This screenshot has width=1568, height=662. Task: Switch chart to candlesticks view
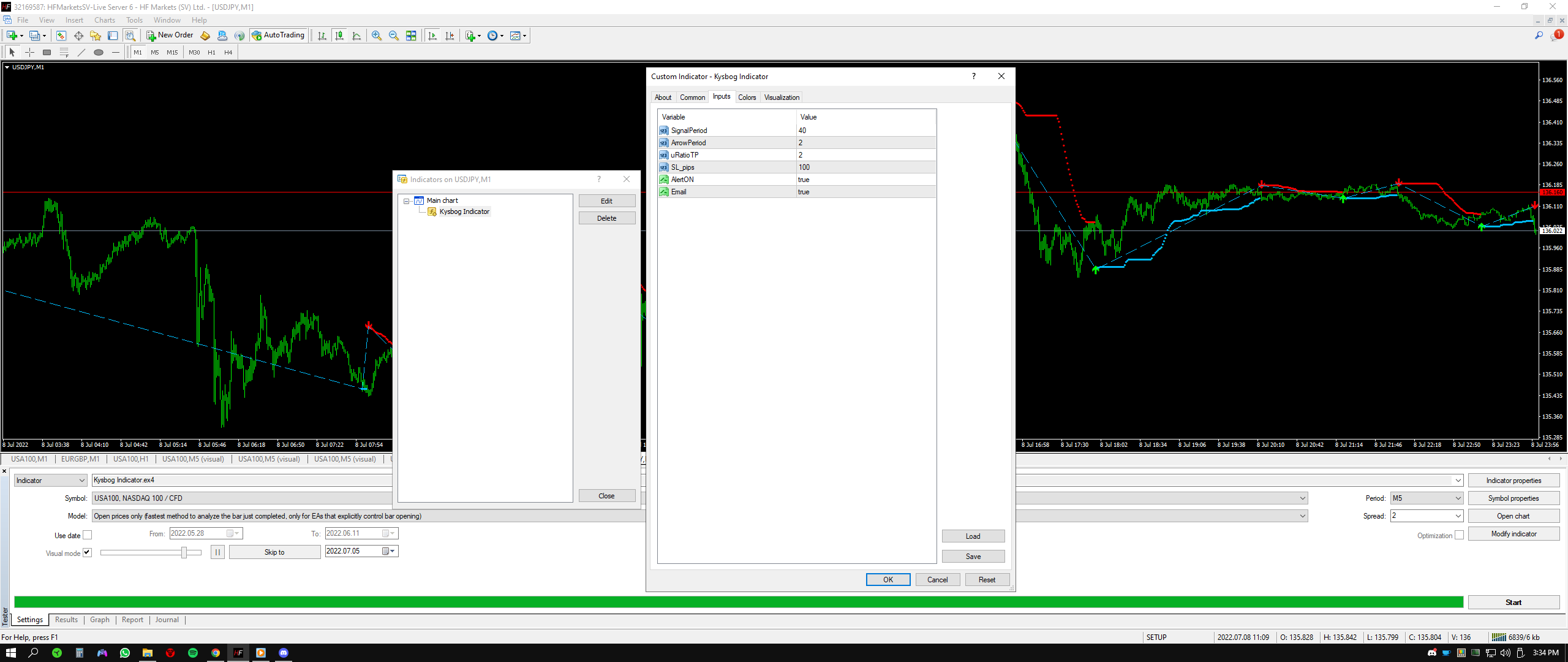click(339, 36)
